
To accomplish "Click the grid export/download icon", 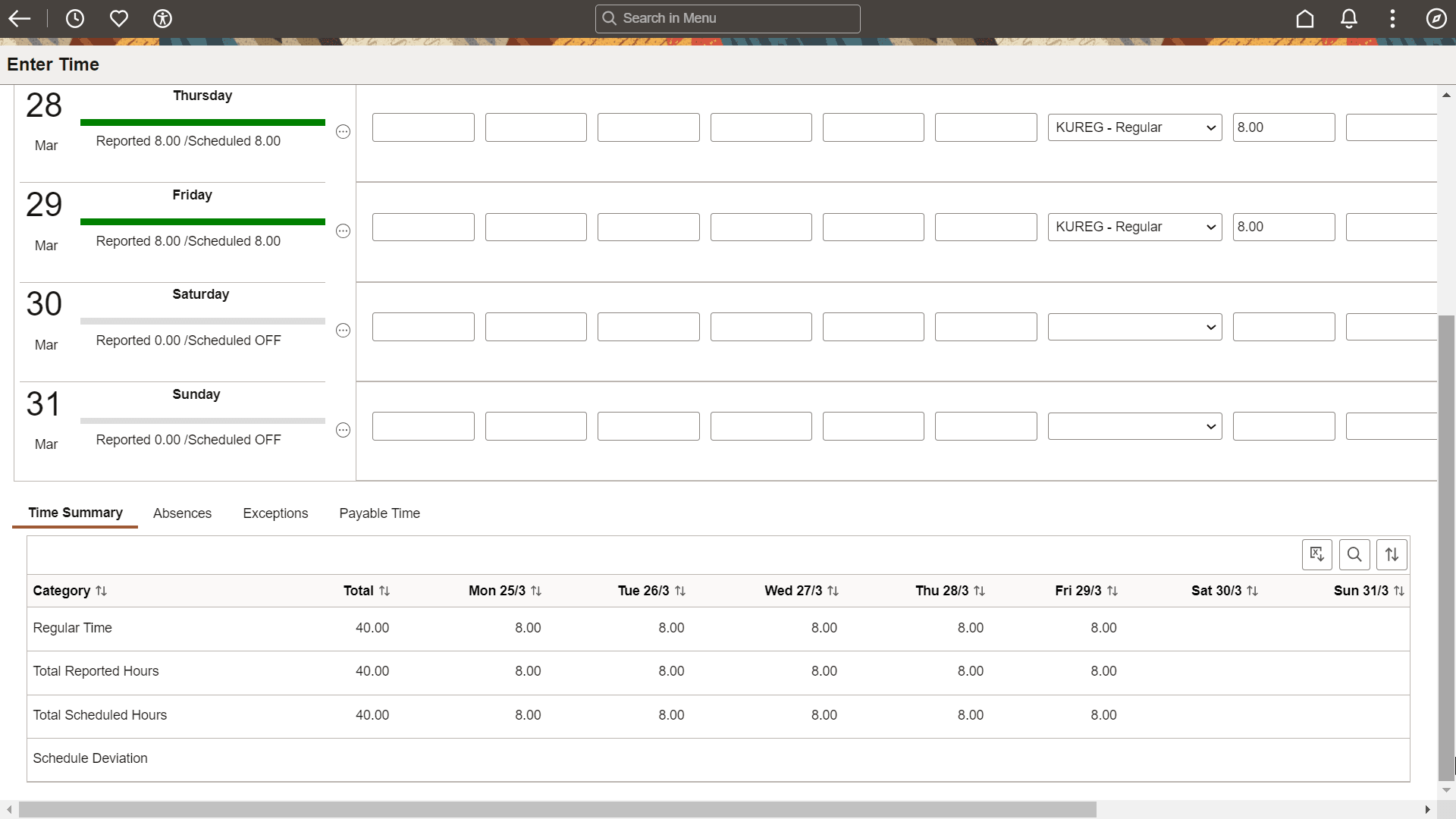I will 1316,554.
